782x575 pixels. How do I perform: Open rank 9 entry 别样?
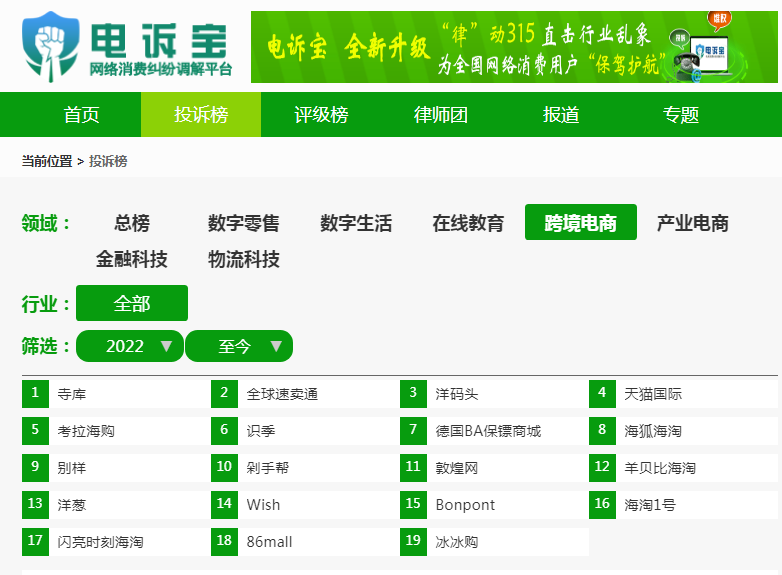72,468
